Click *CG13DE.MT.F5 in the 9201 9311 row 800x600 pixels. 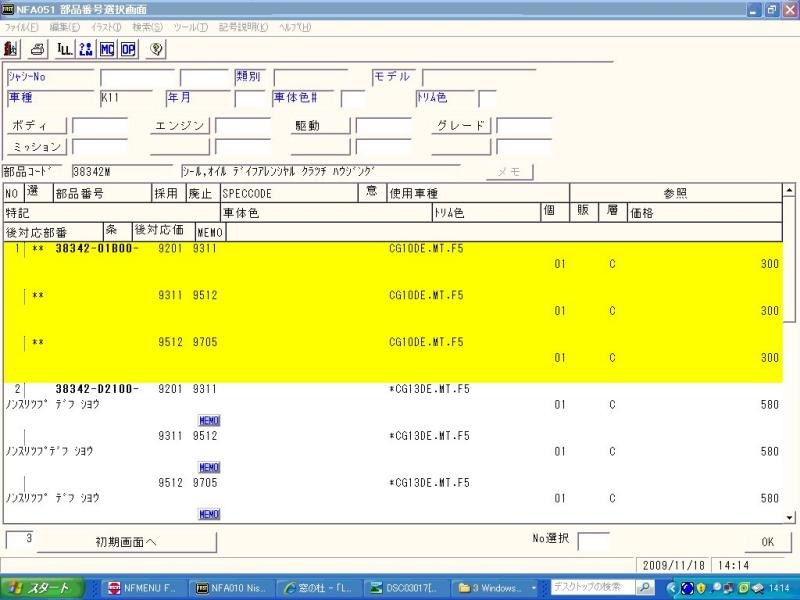[429, 389]
